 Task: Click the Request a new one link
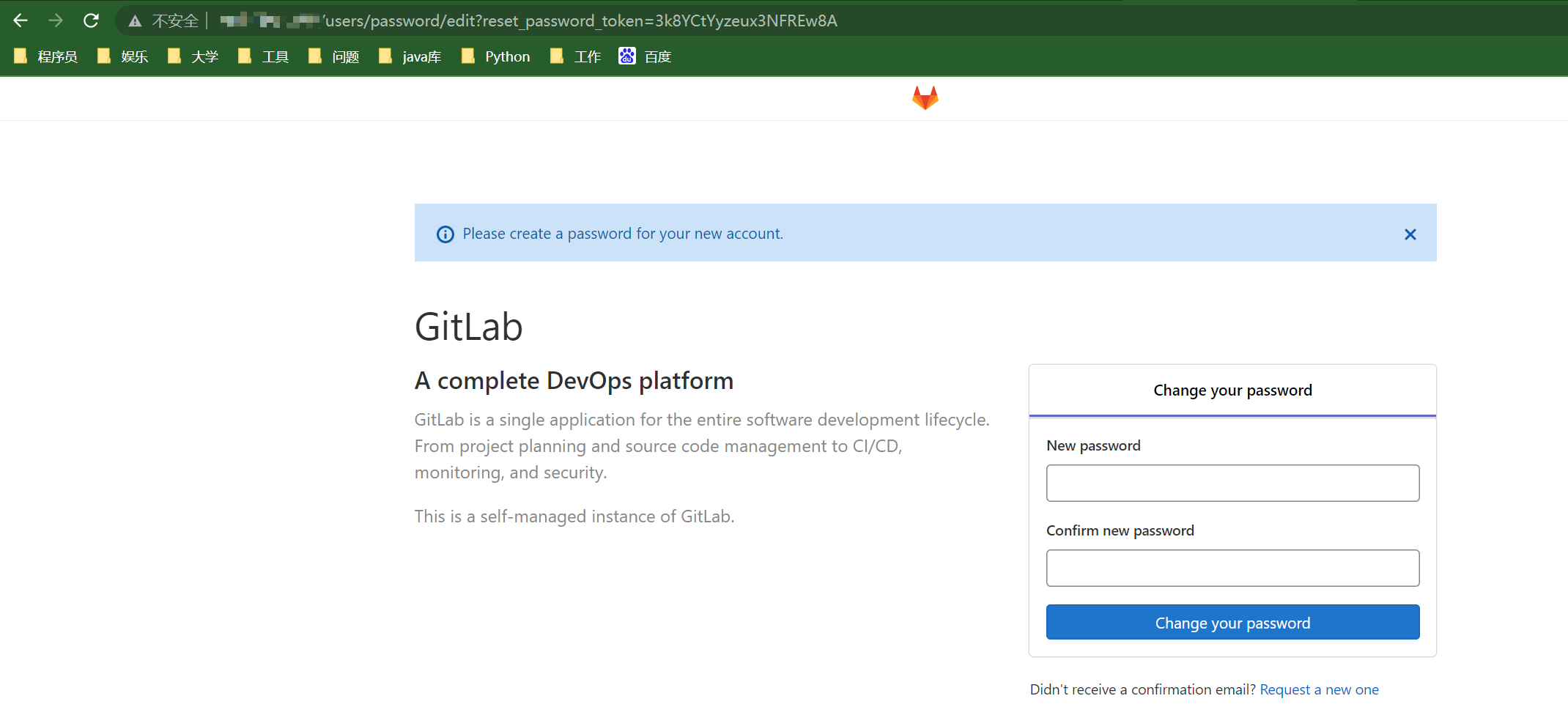(1319, 689)
